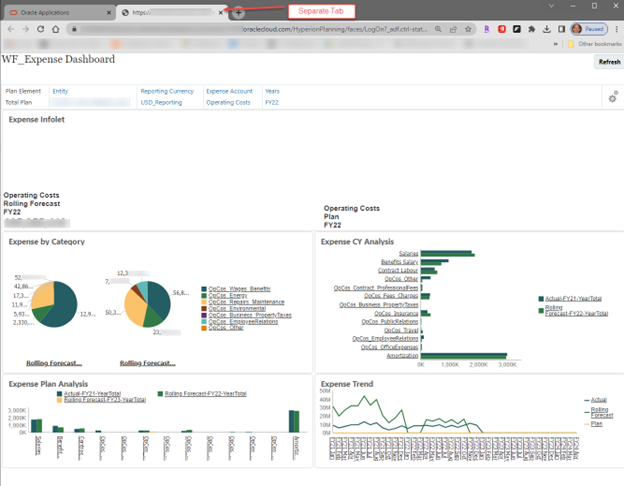Open the Other bookmarks folder

pos(595,44)
